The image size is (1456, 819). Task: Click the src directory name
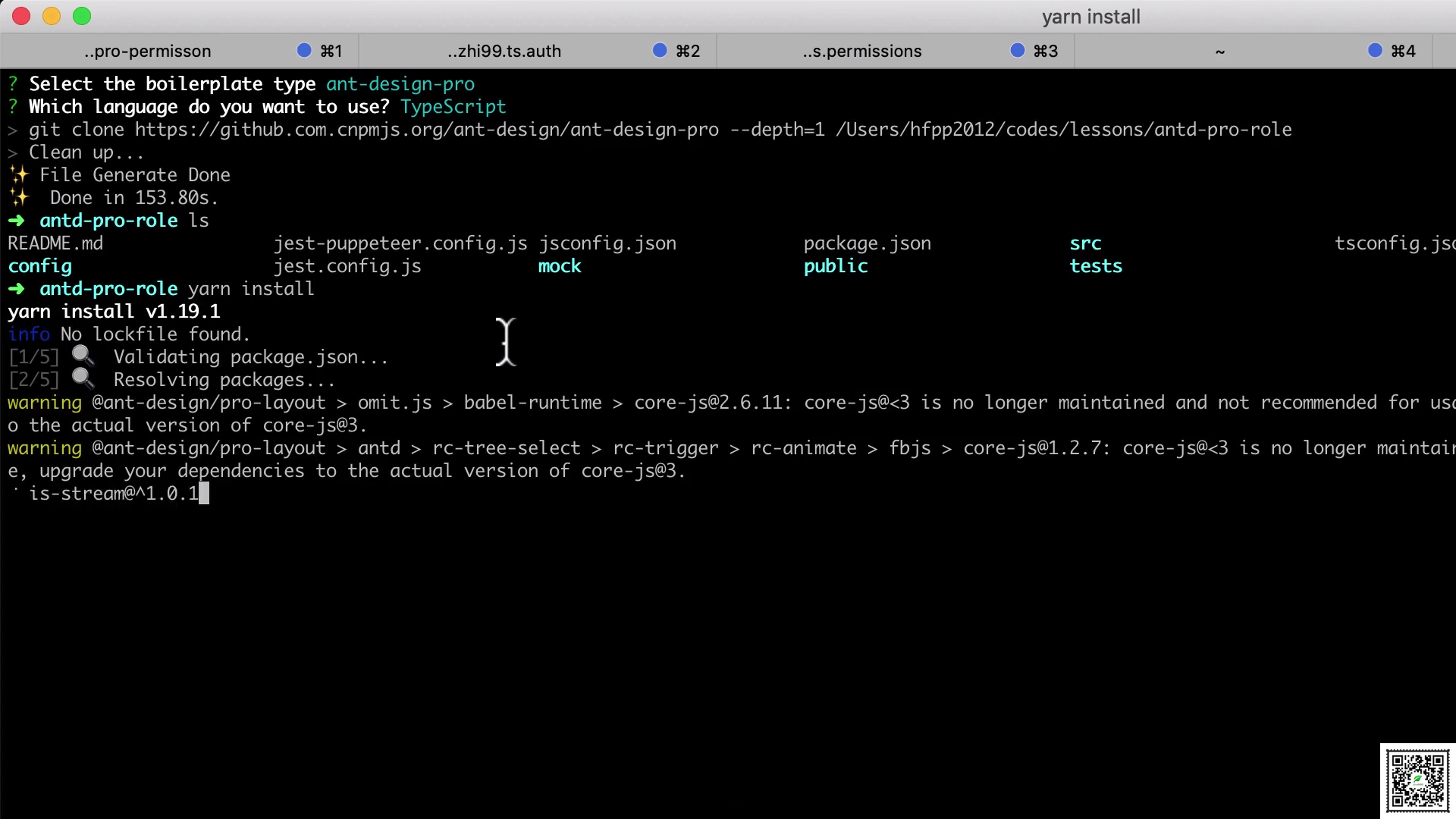click(1085, 243)
